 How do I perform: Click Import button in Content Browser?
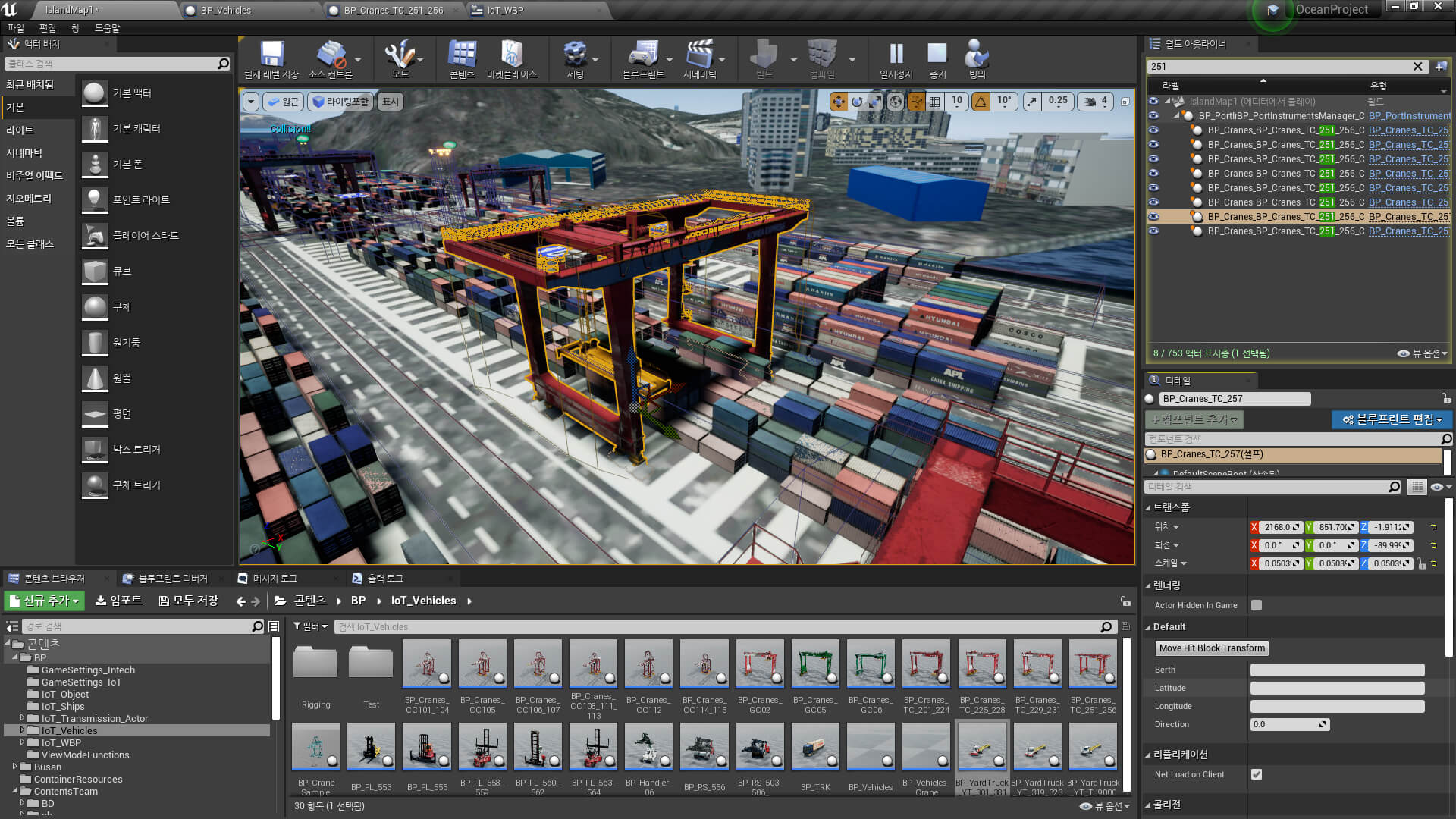click(x=118, y=601)
